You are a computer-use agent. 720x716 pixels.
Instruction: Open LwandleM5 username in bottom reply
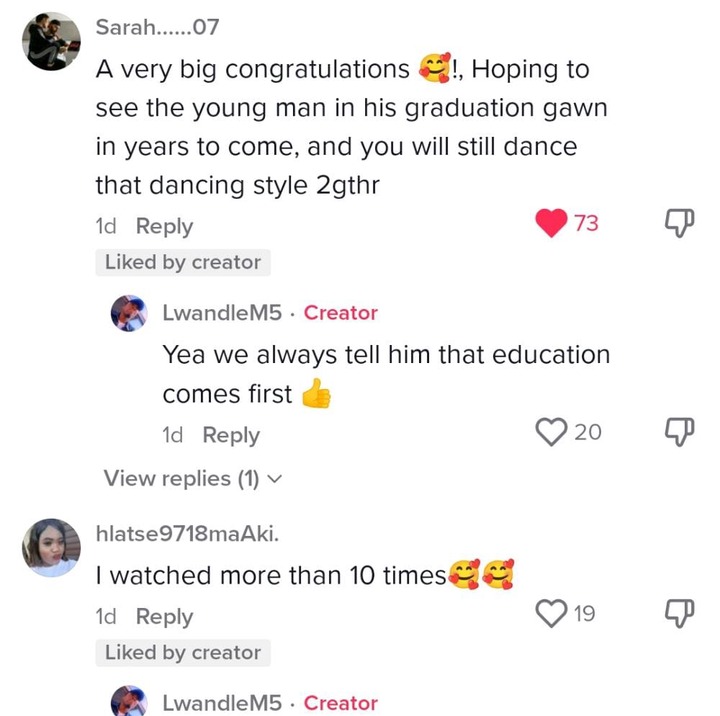(222, 703)
